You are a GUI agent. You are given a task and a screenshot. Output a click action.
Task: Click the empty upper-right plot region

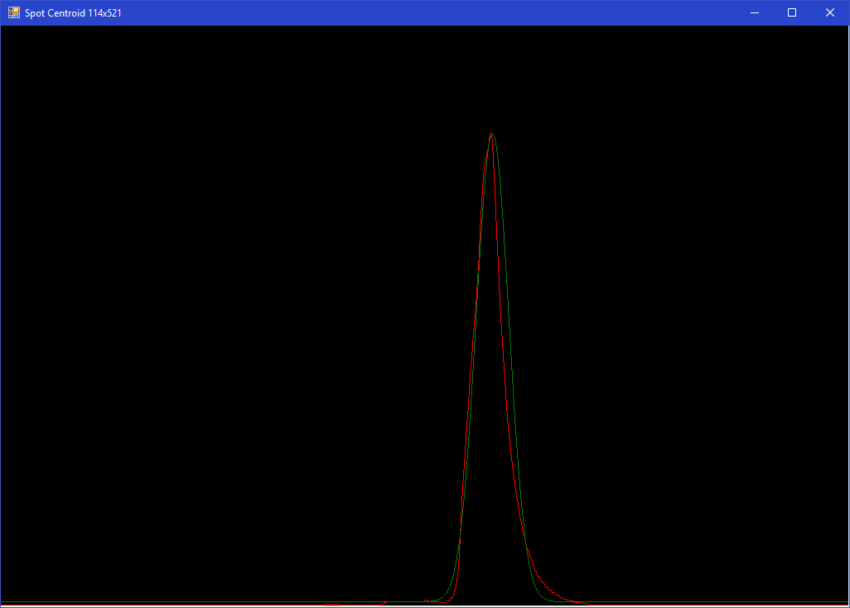click(700, 150)
